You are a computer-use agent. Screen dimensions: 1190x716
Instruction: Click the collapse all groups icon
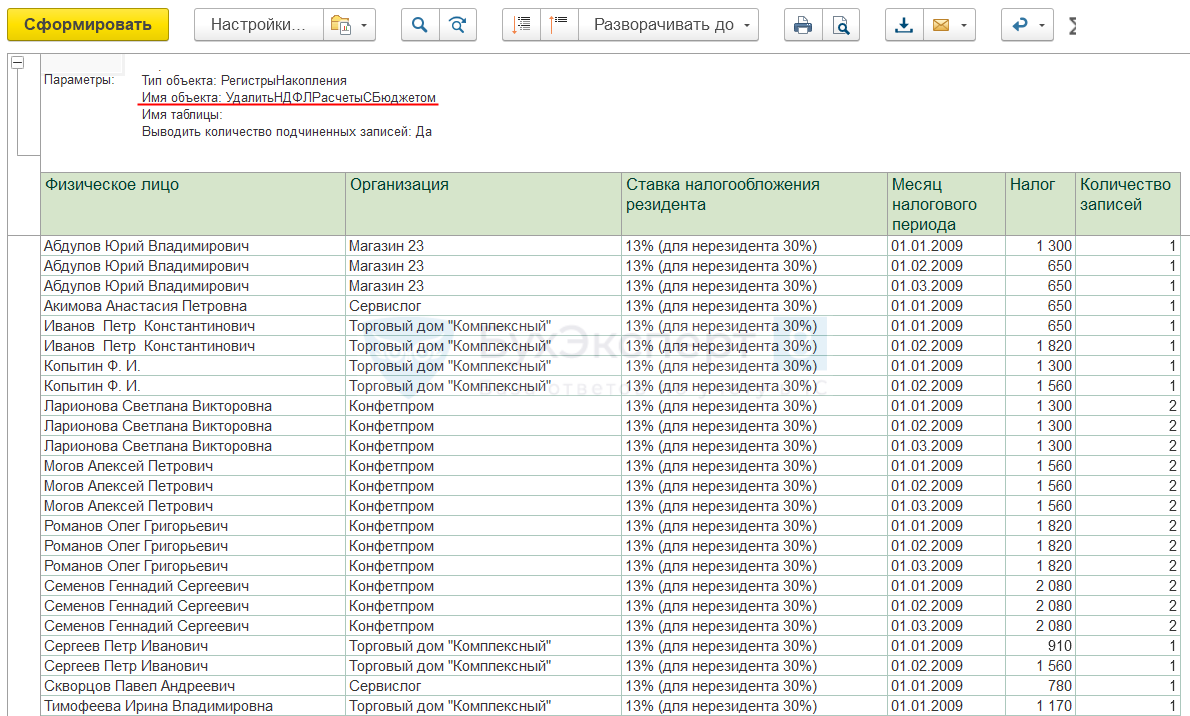521,25
